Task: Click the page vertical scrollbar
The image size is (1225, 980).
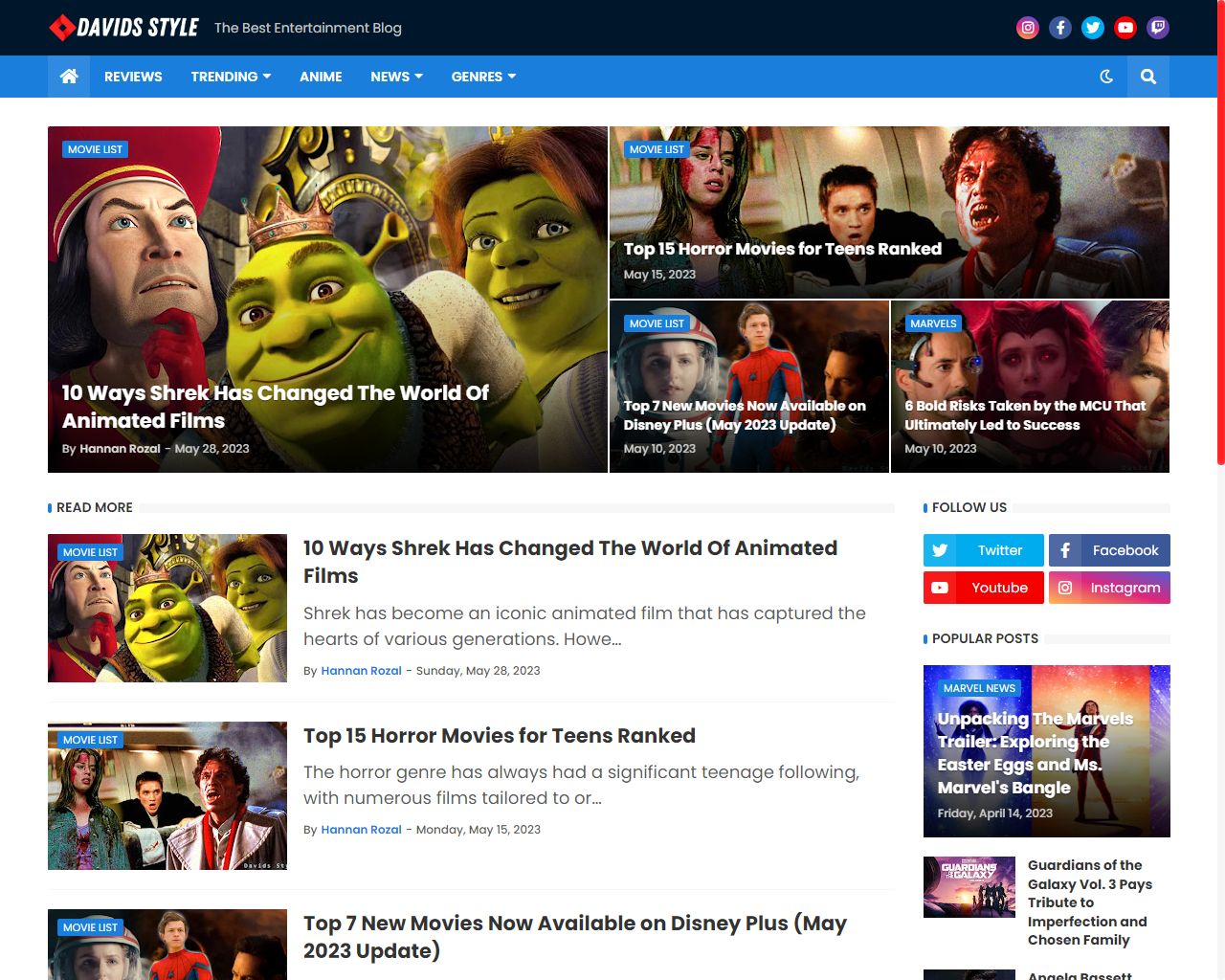Action: 1221,234
